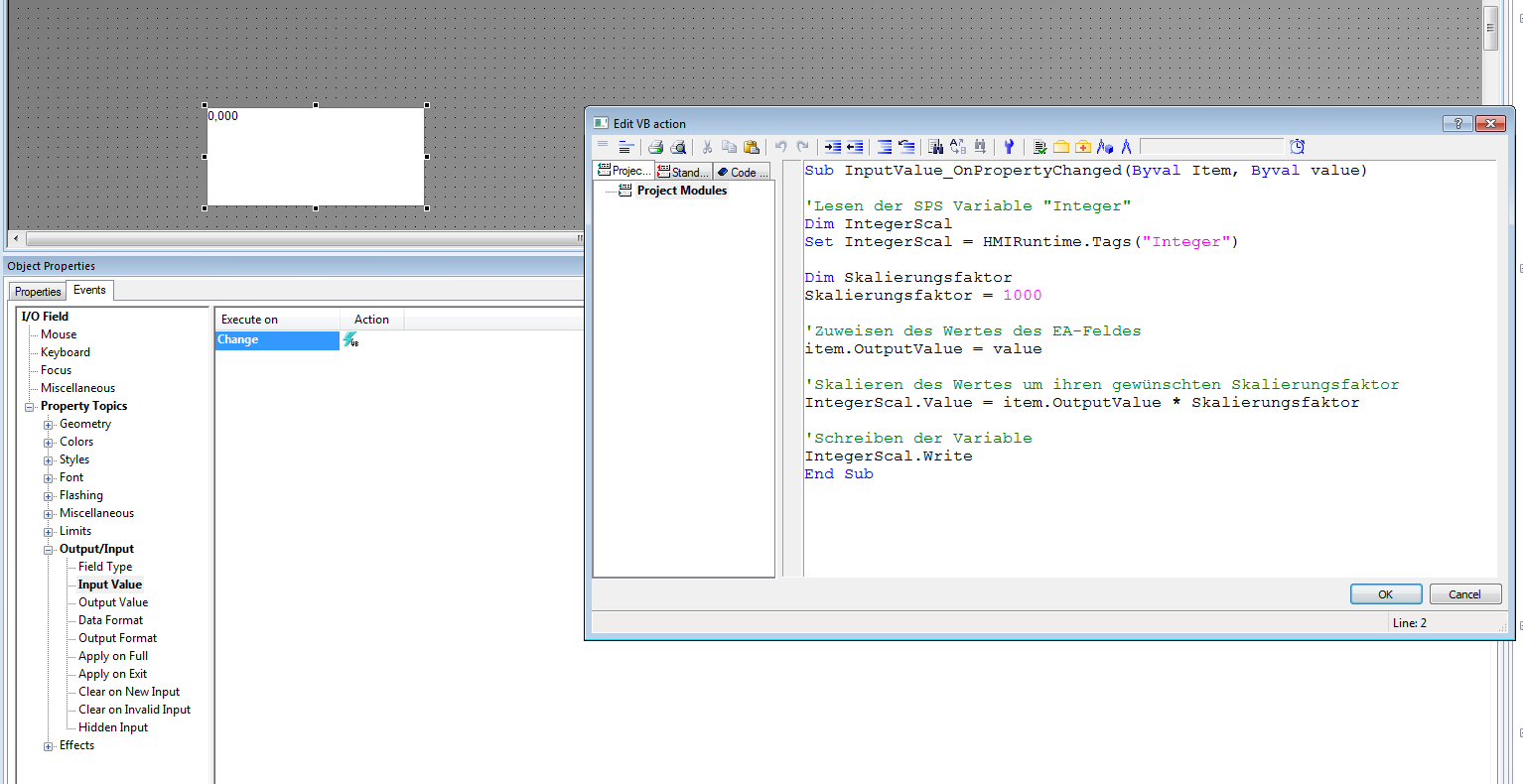Click the Outdent code icon
Viewport: 1523px width, 784px height.
click(x=854, y=147)
